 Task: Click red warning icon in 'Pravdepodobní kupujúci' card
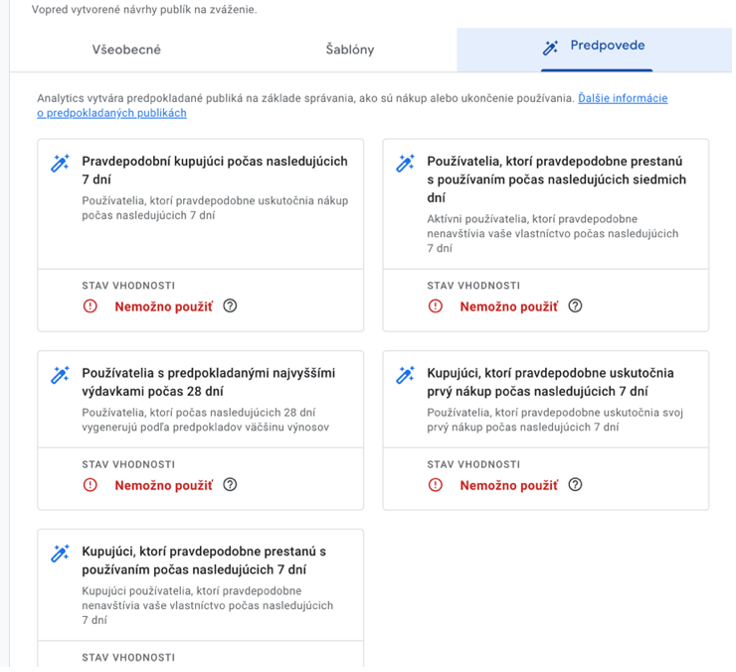pos(90,306)
